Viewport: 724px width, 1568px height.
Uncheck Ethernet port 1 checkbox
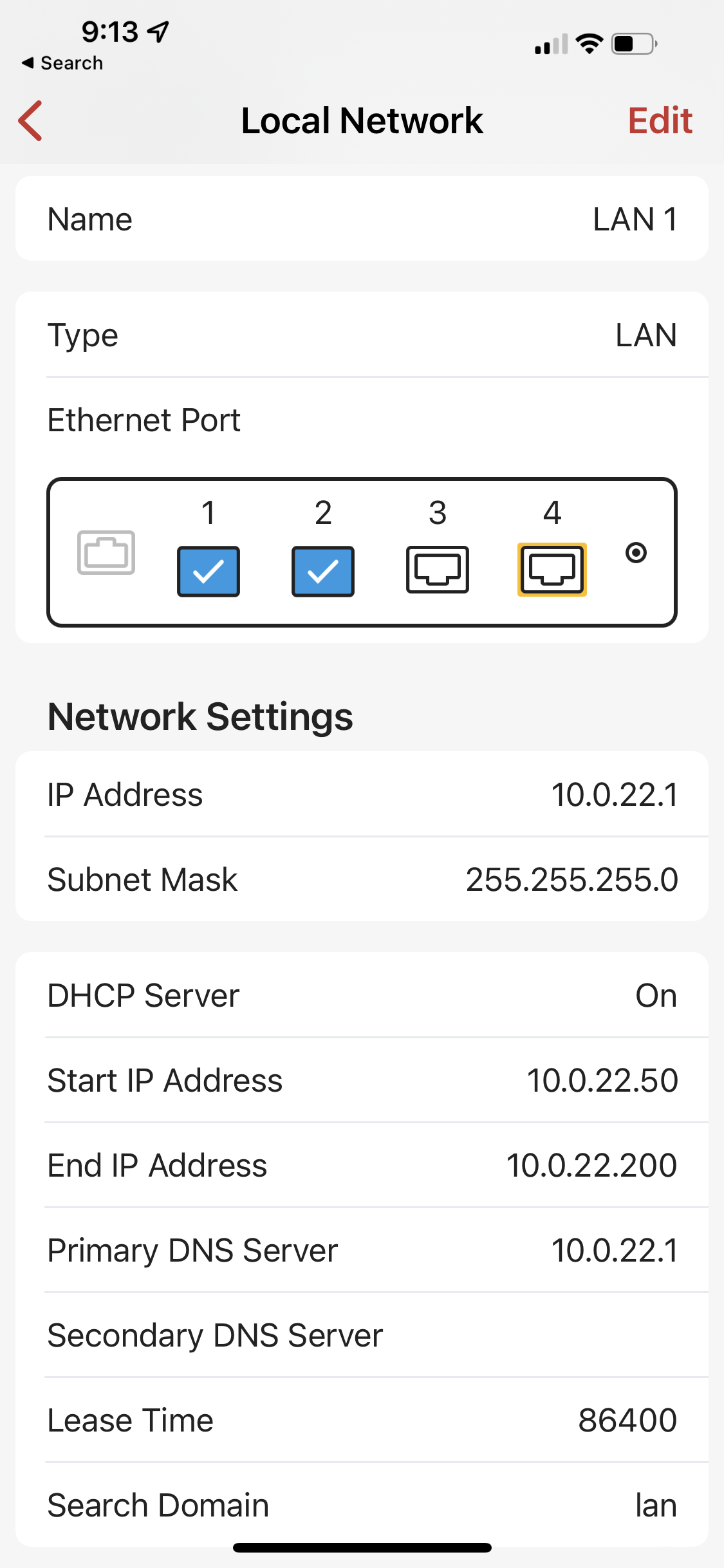tap(209, 571)
